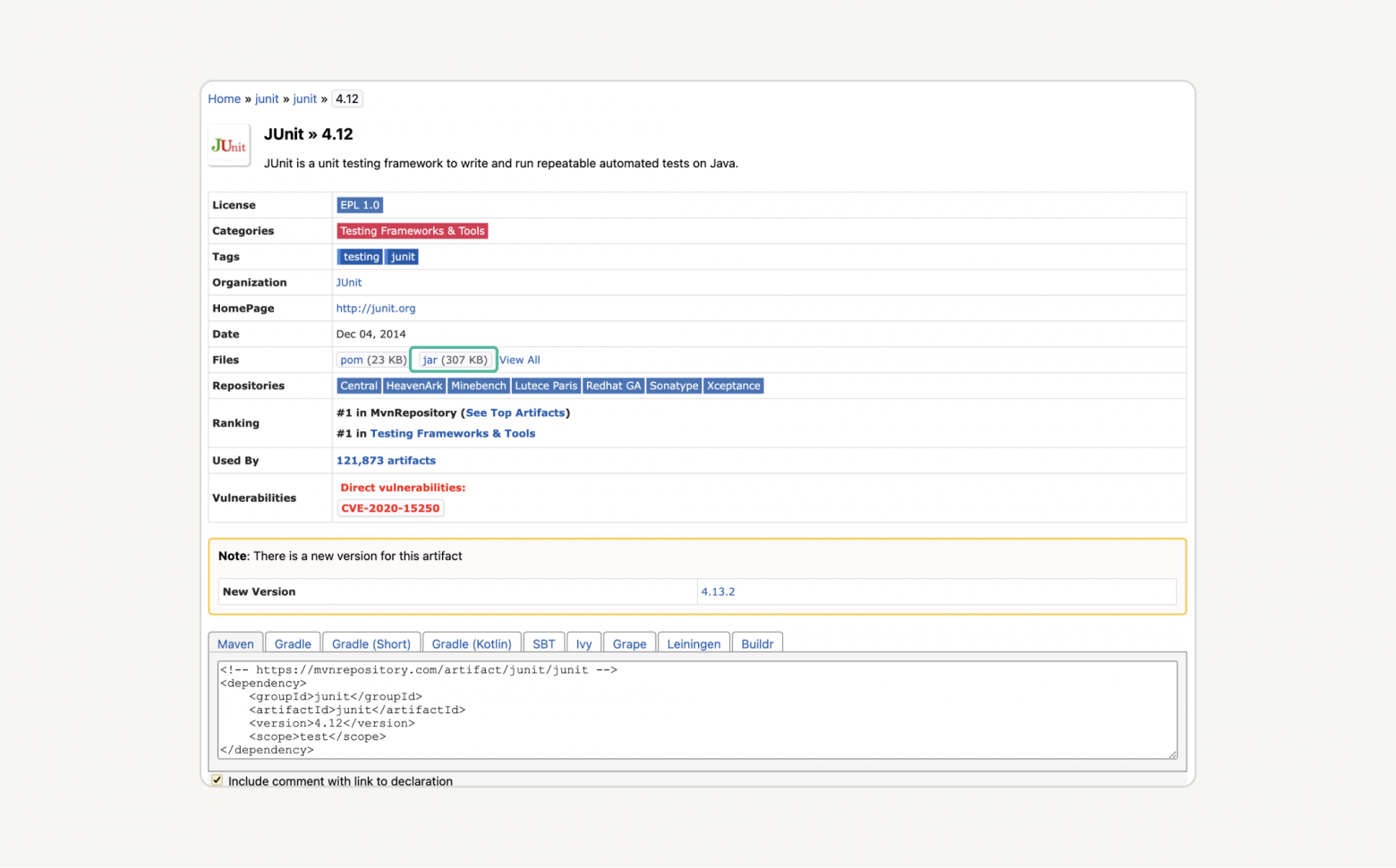Image resolution: width=1396 pixels, height=868 pixels.
Task: Download the pom (23 KB) file
Action: (372, 360)
